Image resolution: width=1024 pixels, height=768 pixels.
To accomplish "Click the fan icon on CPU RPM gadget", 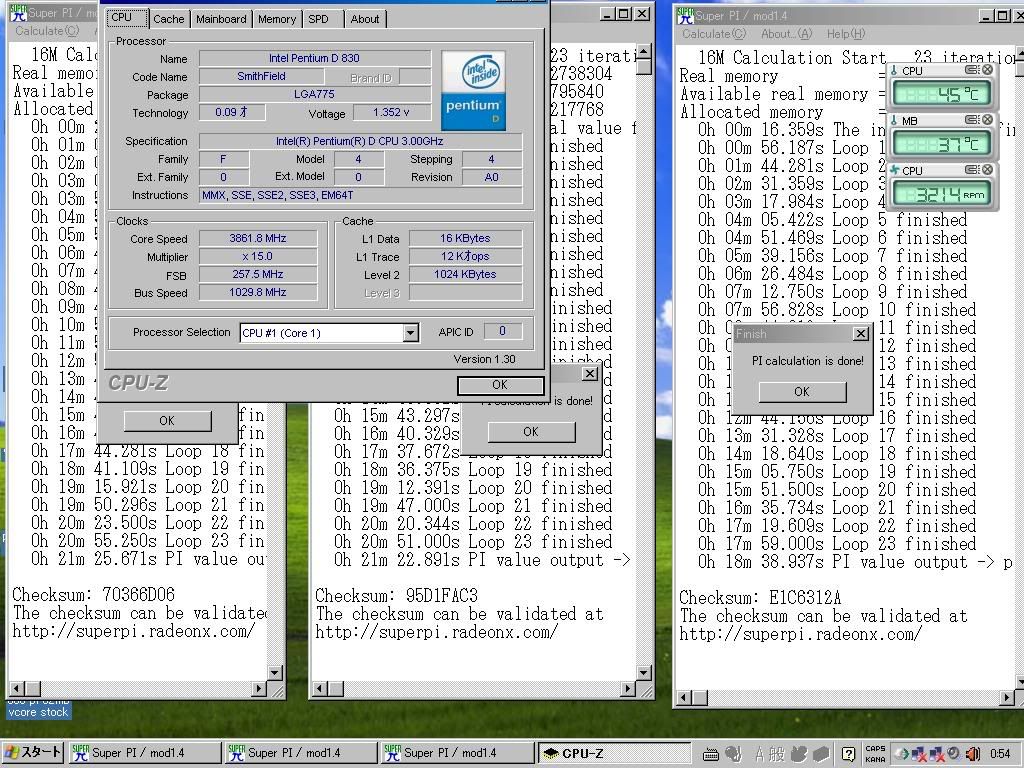I will [x=895, y=170].
